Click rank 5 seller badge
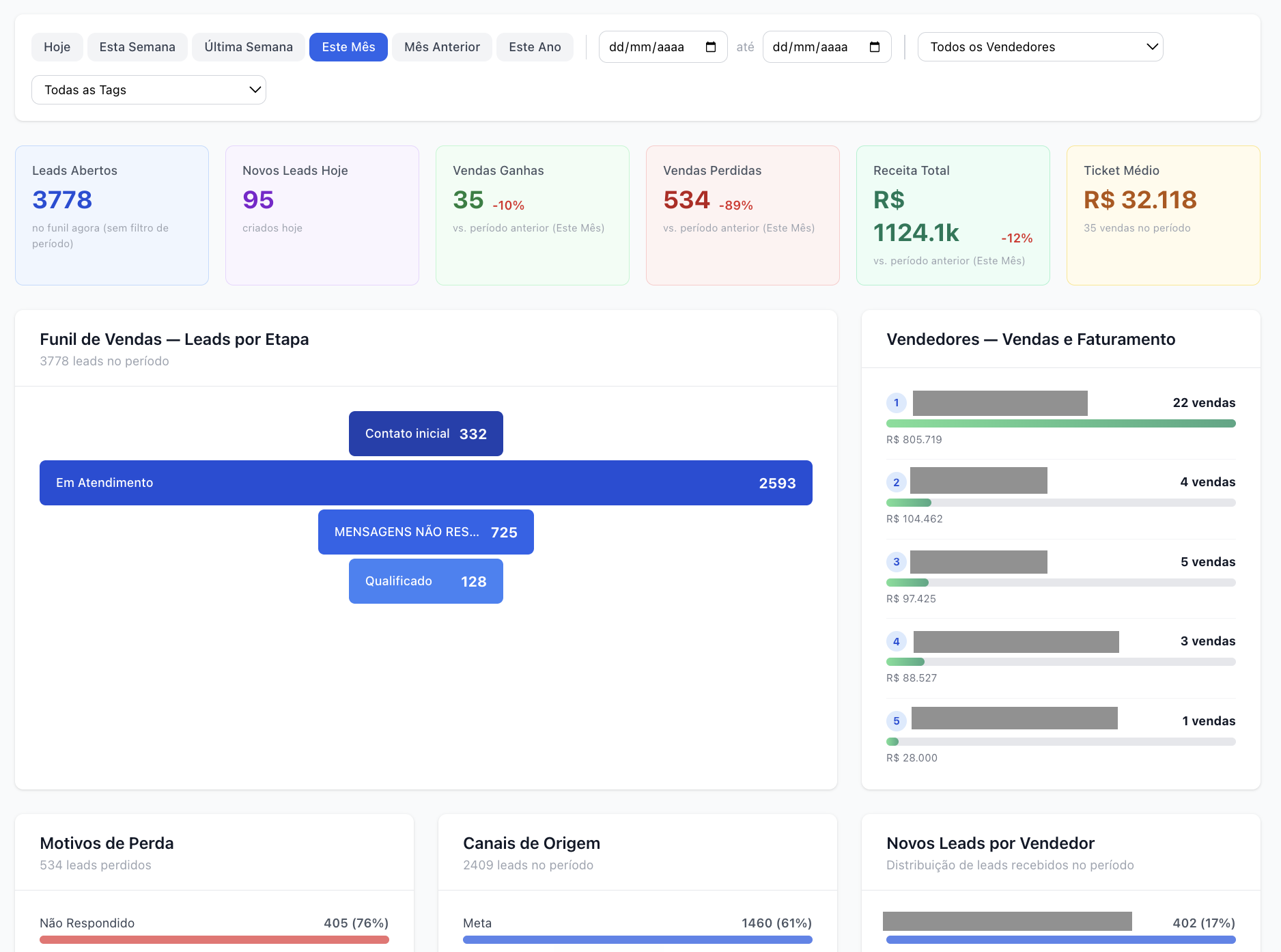1281x952 pixels. 897,721
